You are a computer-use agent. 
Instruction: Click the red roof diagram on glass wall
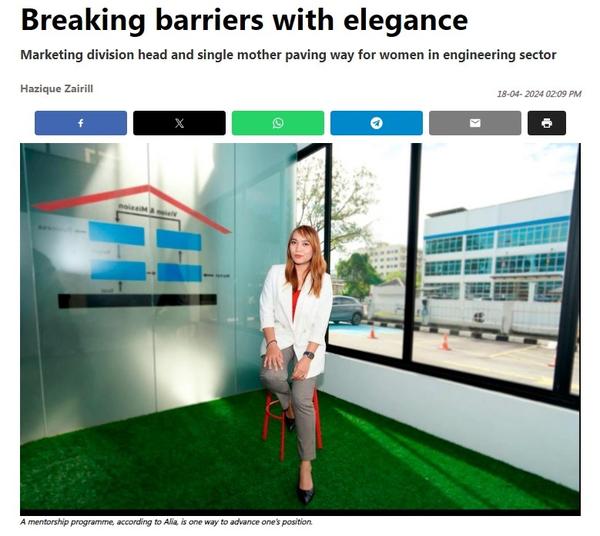click(132, 207)
